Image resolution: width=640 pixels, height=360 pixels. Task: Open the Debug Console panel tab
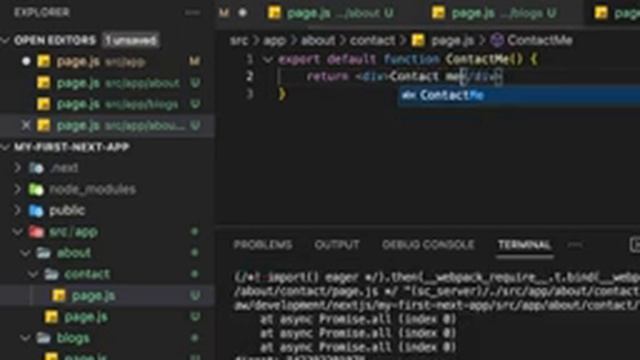click(x=428, y=244)
